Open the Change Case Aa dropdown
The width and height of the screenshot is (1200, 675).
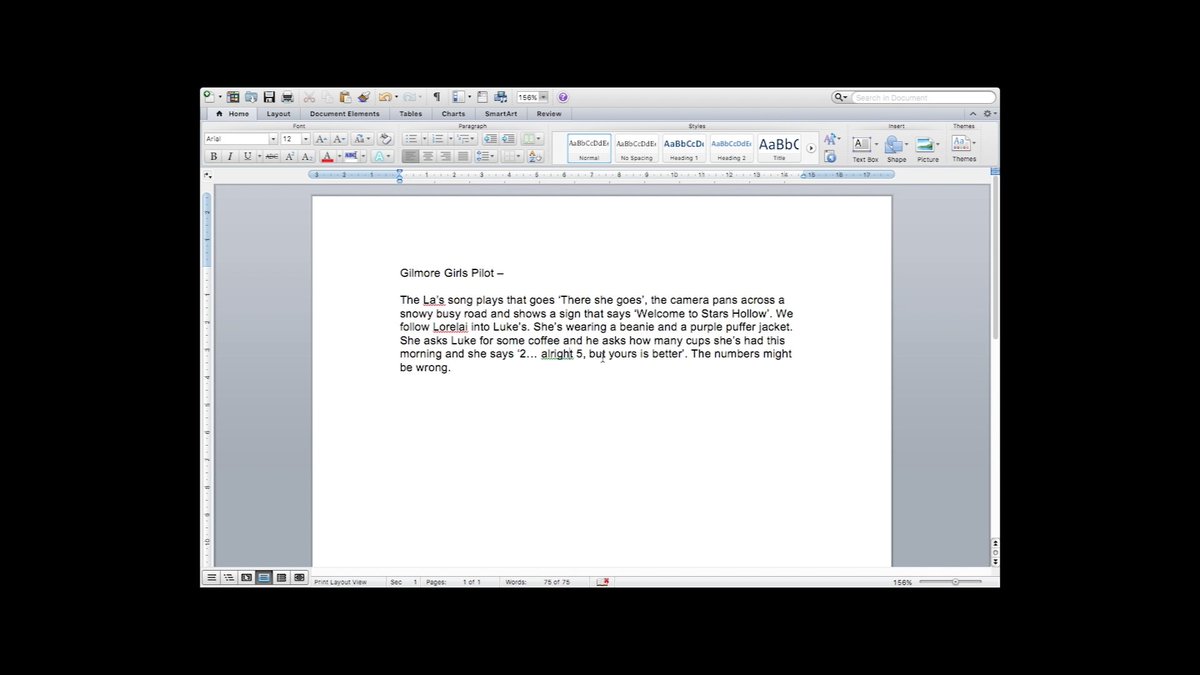coord(361,139)
